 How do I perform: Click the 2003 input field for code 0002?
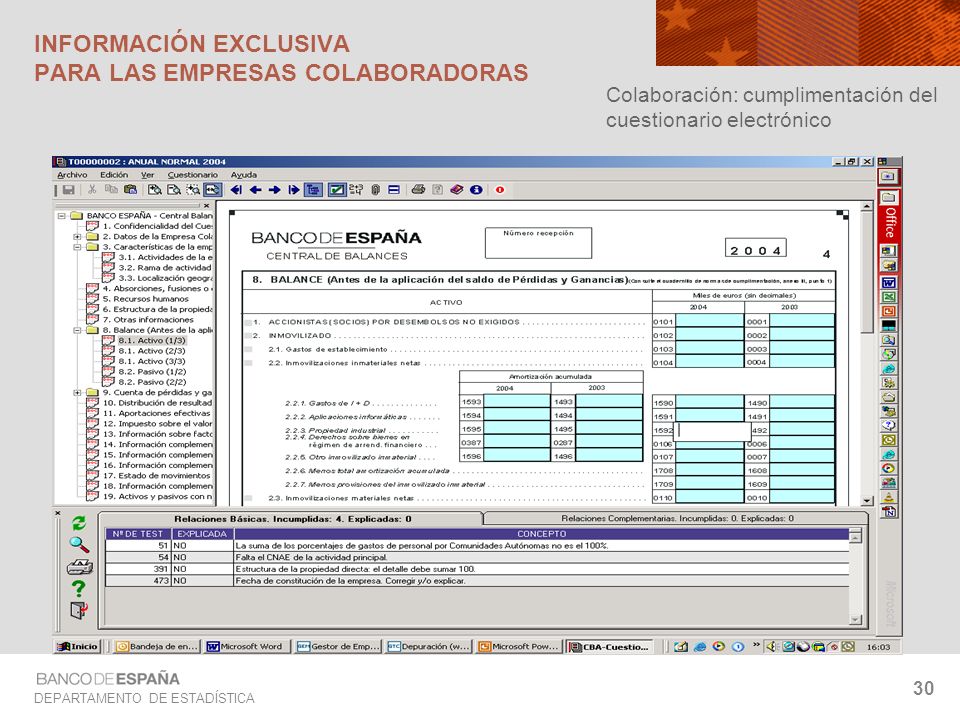pyautogui.click(x=801, y=335)
